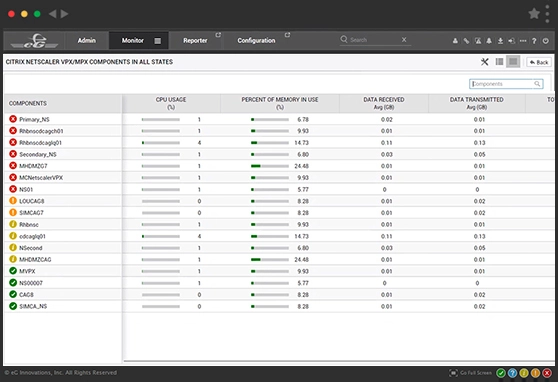Screen dimensions: 558x382
Task: Open the MCNetscalerVPX component
Action: [41, 178]
